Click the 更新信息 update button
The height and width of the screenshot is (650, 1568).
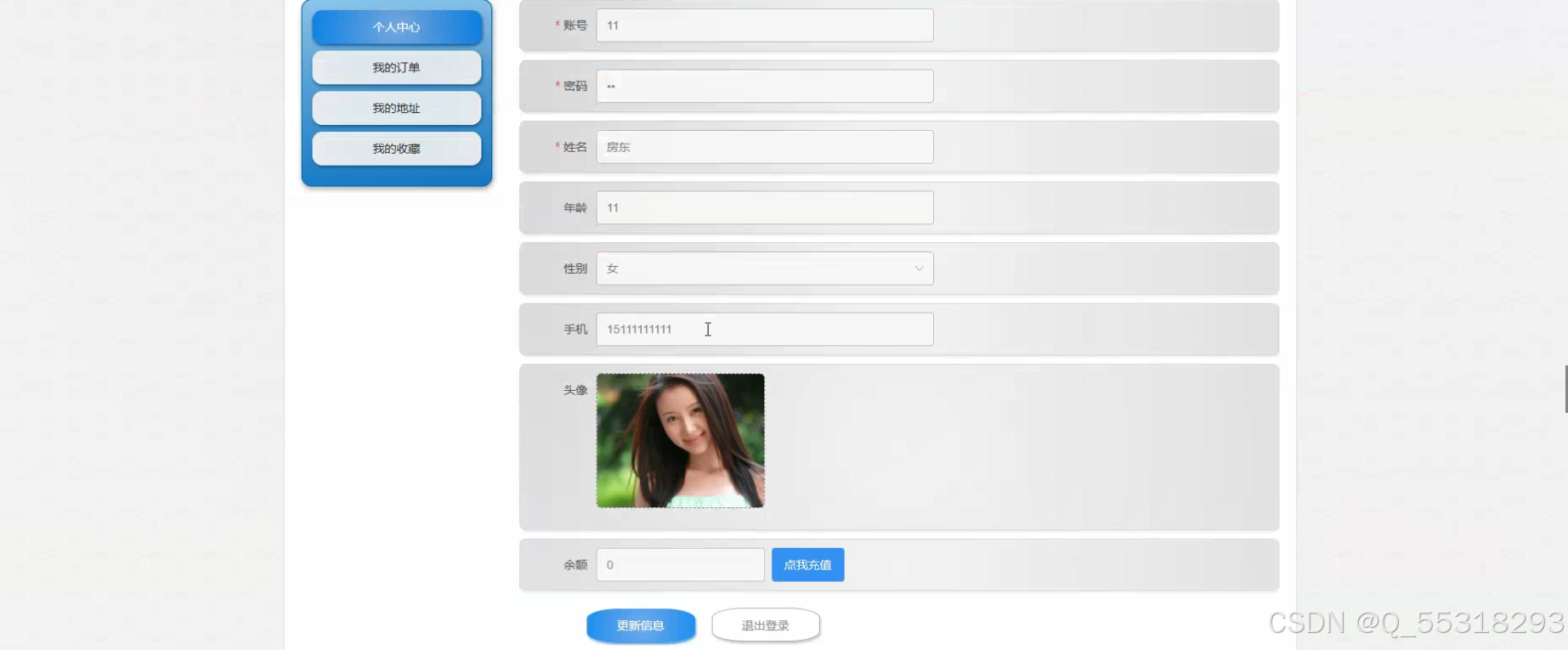point(641,625)
